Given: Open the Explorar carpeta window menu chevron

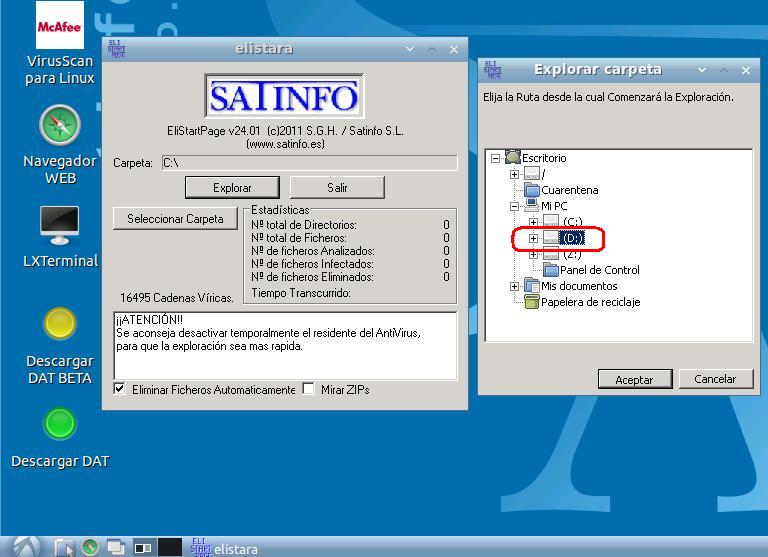Looking at the screenshot, I should [x=702, y=71].
